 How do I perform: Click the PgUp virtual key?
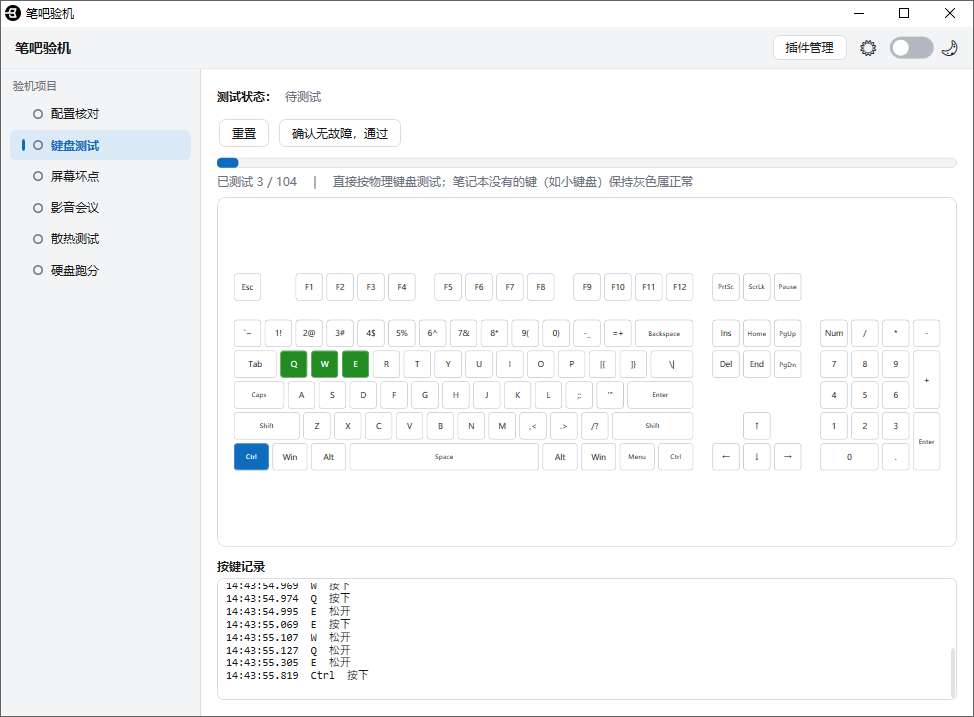(788, 334)
